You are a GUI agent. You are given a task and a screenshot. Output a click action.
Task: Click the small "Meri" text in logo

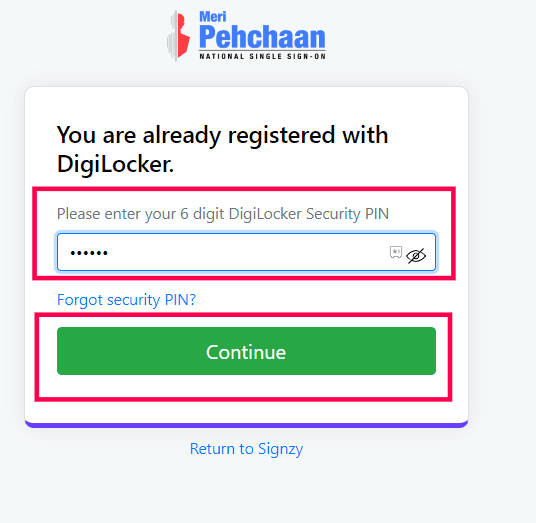pos(213,17)
